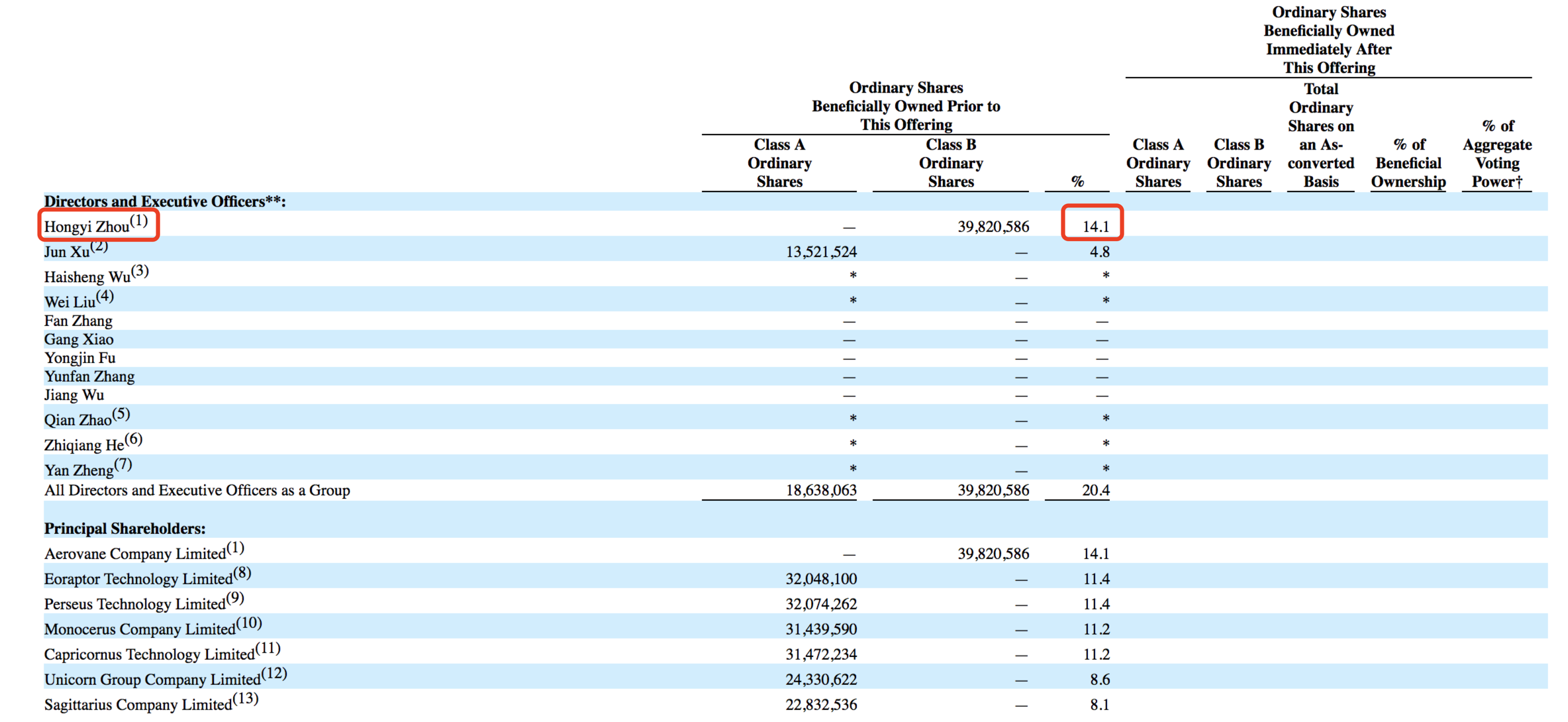Click the Yongjin Fu name
The height and width of the screenshot is (722, 1568).
(79, 358)
